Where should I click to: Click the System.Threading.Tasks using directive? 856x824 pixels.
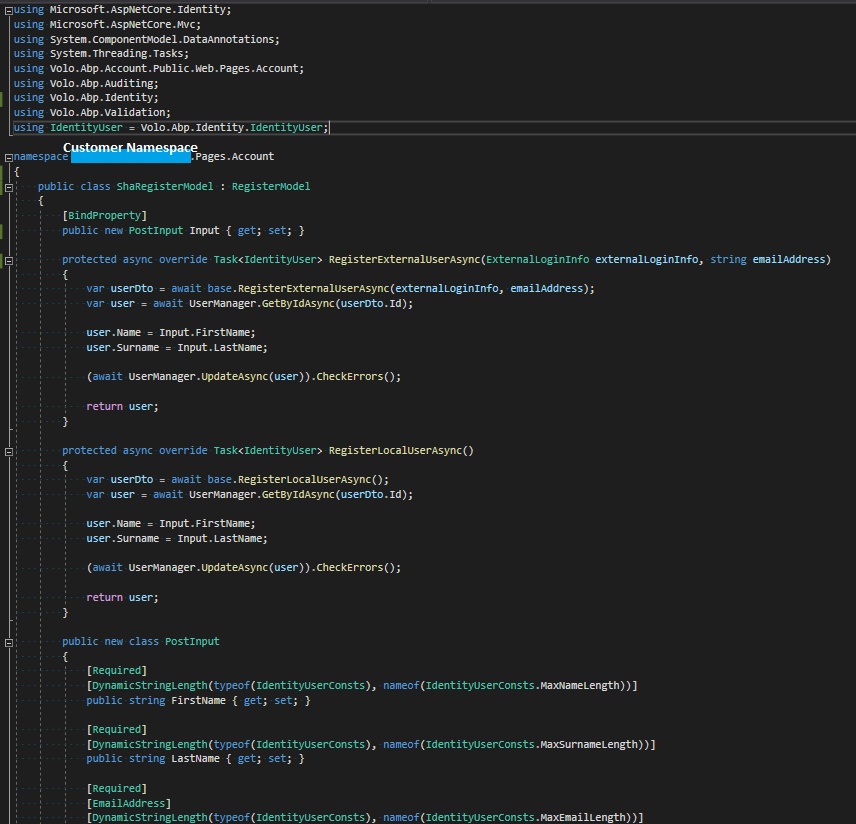click(120, 54)
